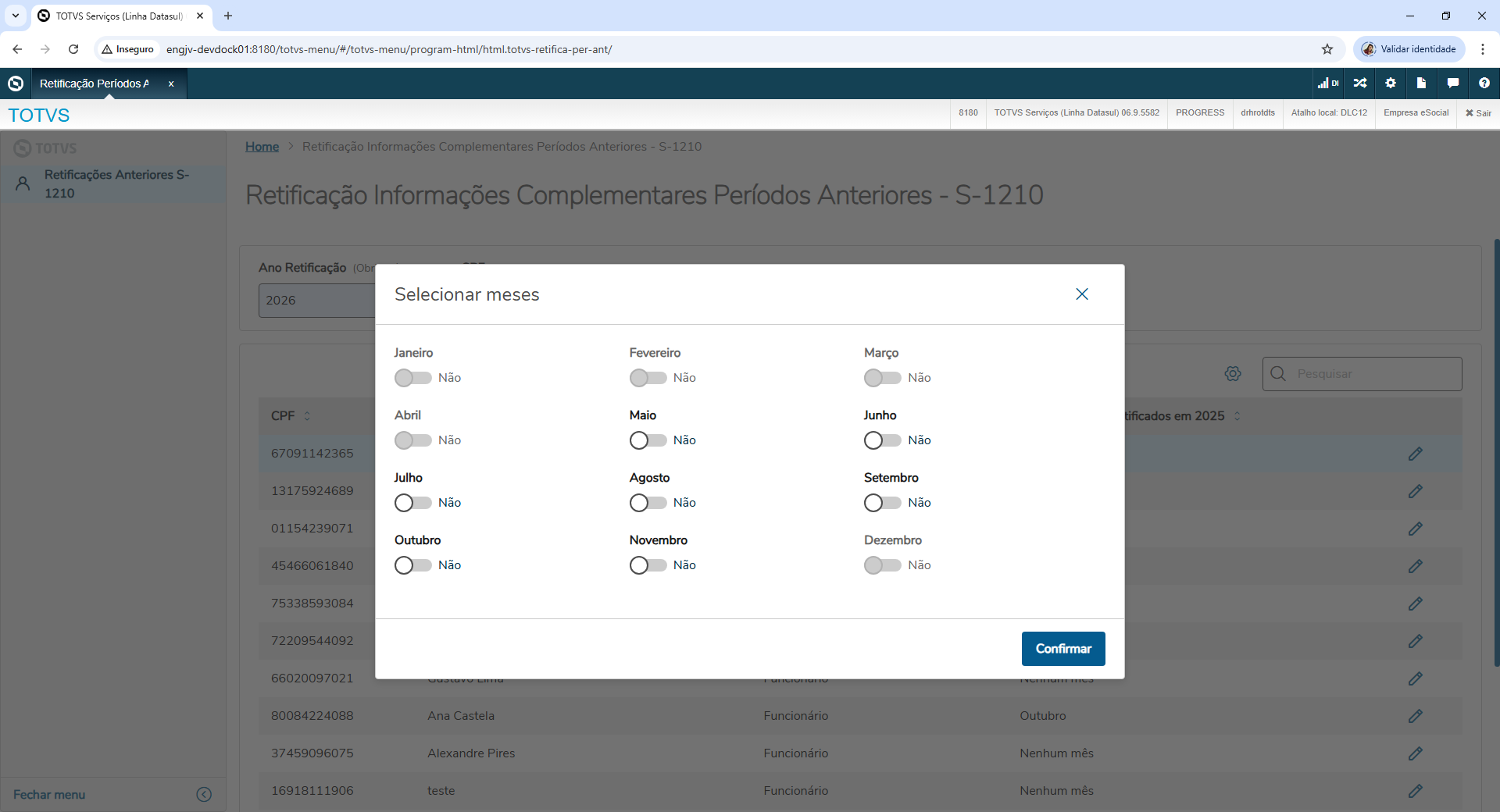Screen dimensions: 1500x812
Task: Sort the table by CPF column
Action: click(x=307, y=416)
